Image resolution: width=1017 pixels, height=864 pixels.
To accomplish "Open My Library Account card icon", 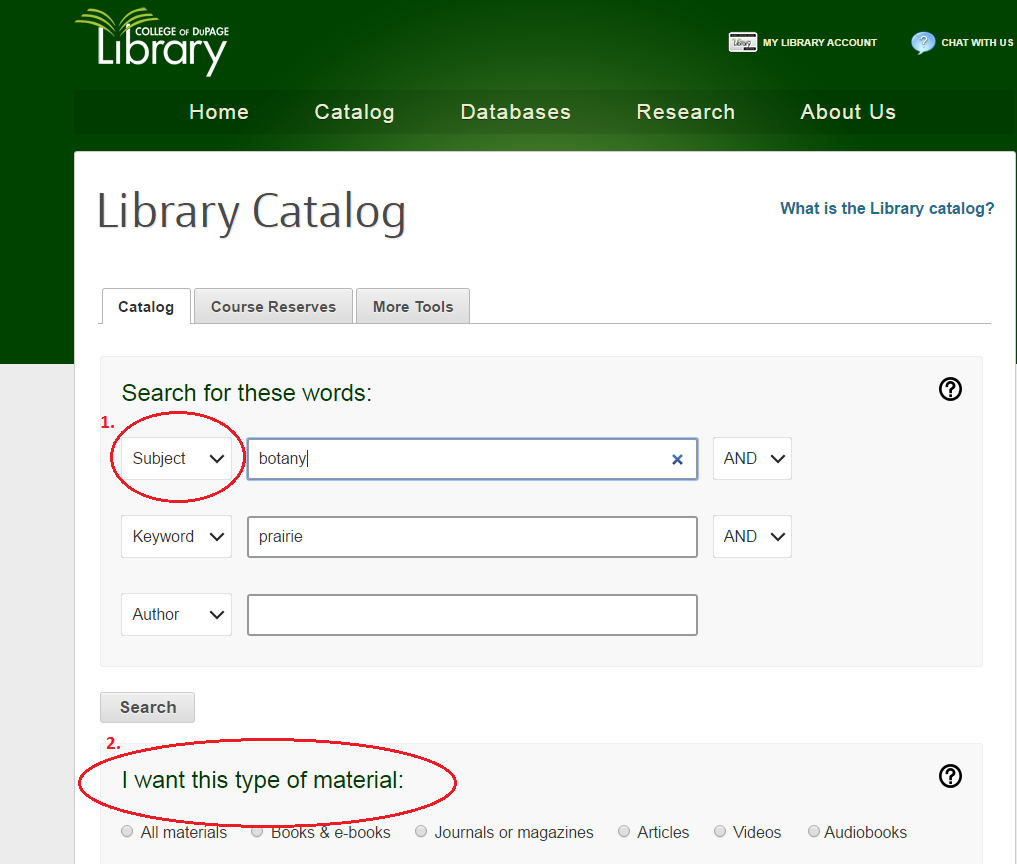I will 742,43.
